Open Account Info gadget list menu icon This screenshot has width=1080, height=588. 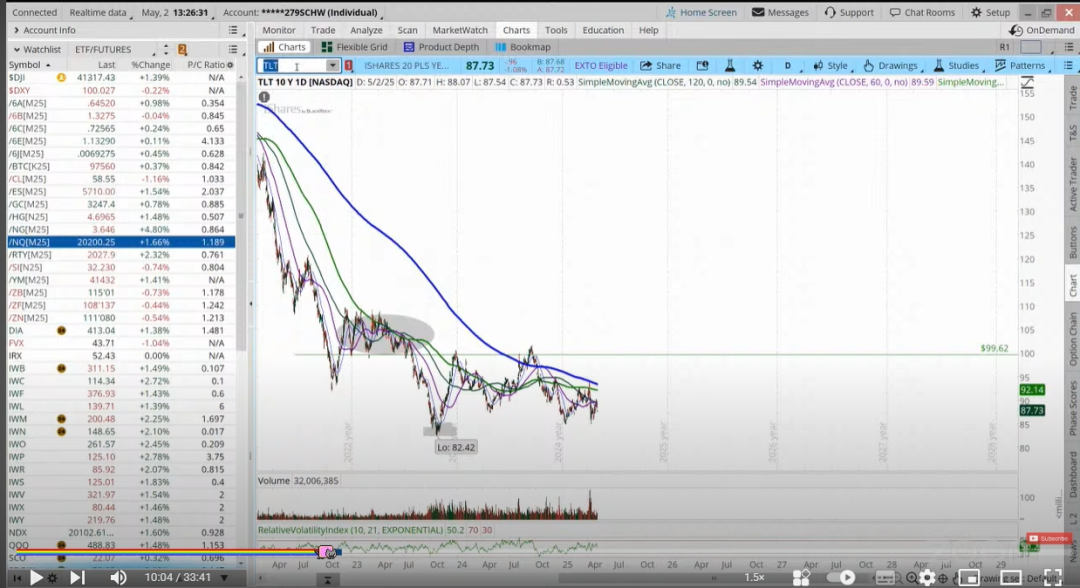233,30
